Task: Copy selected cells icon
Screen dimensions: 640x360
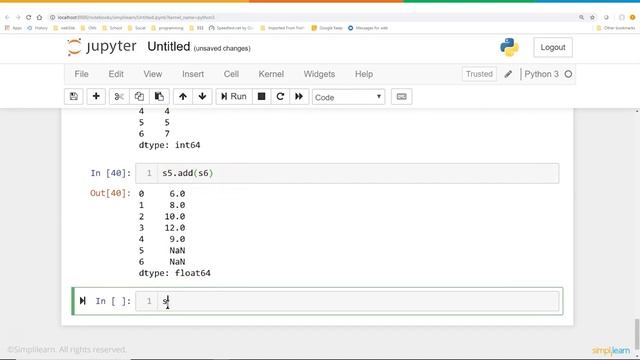Action: [139, 97]
